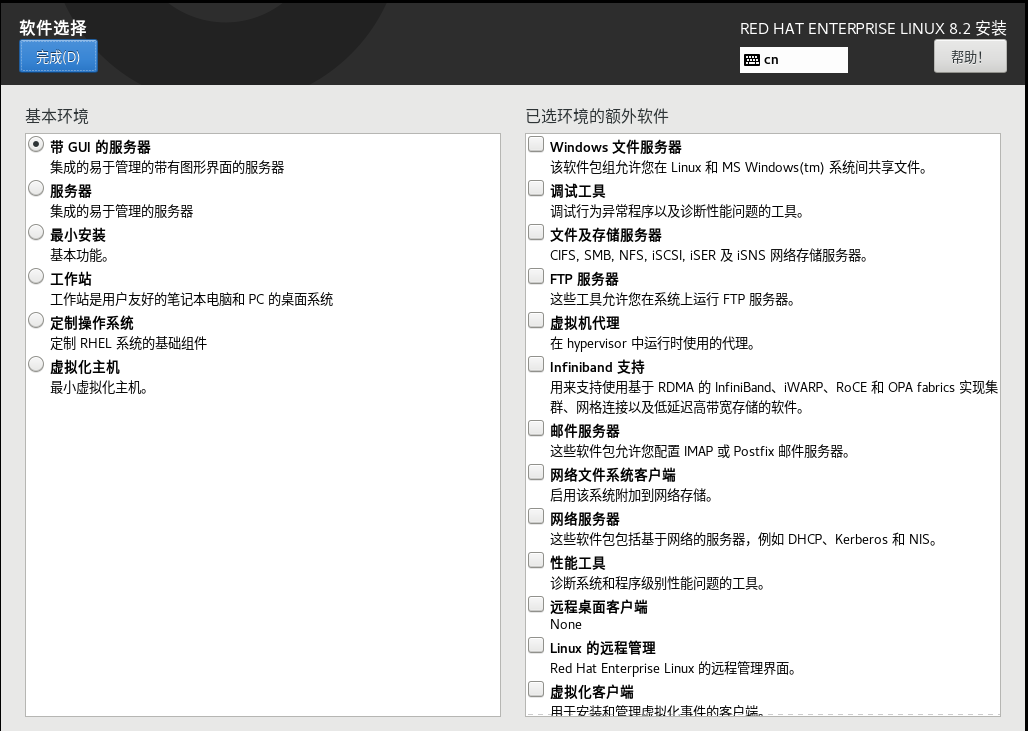1028x731 pixels.
Task: Click the RED HAT ENTERPRISE LINUX 8.2 安装 title
Action: 873,29
